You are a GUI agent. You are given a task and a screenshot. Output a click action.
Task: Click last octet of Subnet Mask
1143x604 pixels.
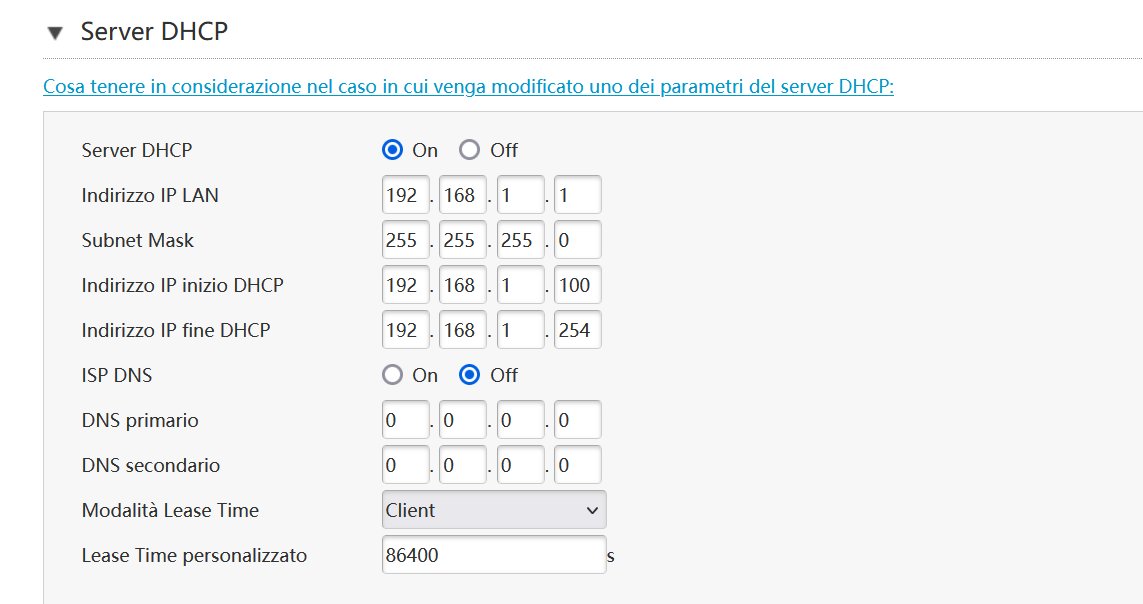(x=577, y=240)
